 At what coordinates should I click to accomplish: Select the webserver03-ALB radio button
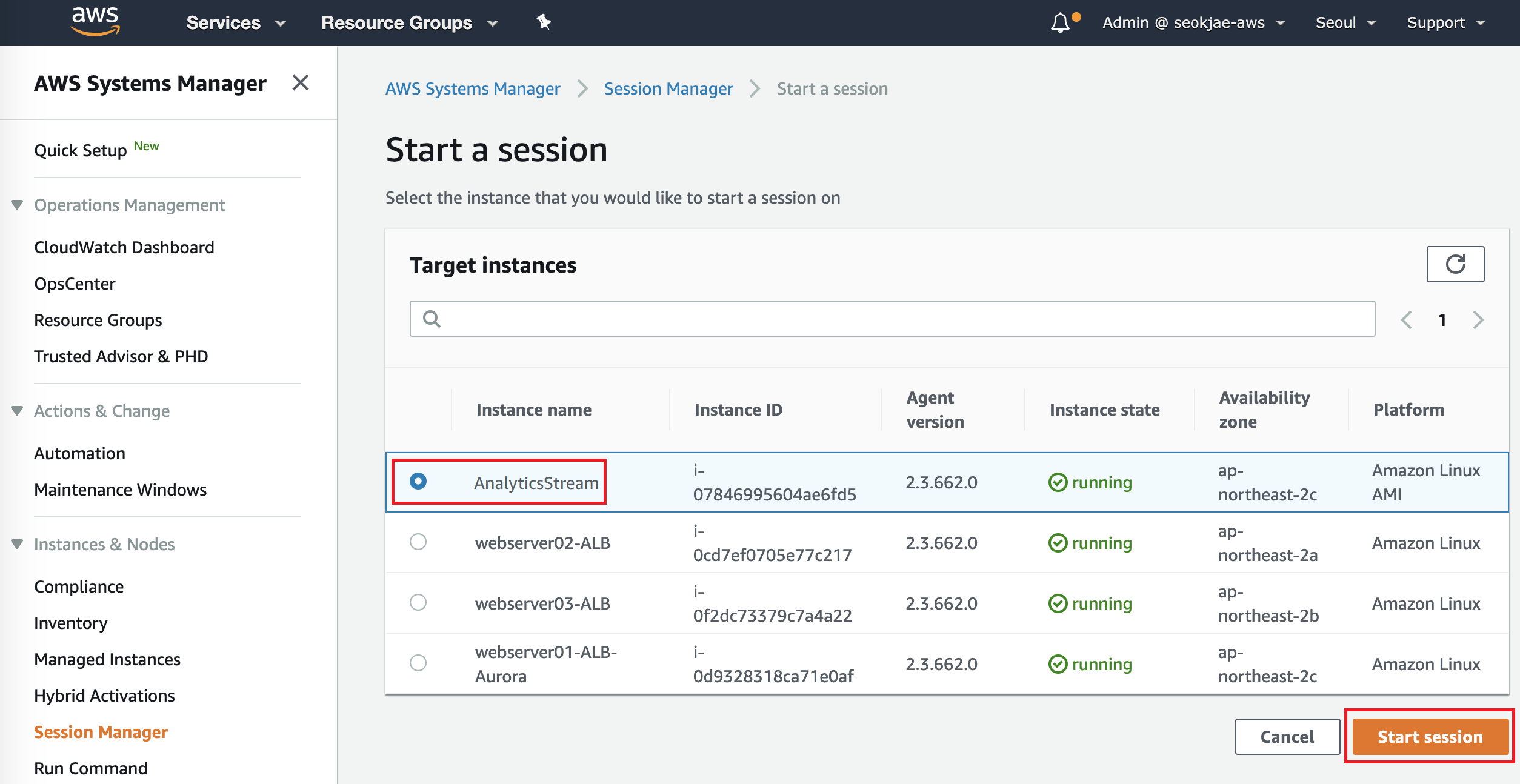pos(418,602)
